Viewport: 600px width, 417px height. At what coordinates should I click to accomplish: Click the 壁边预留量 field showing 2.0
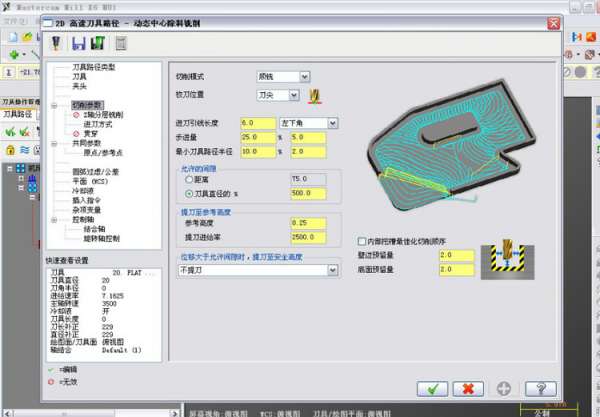457,255
